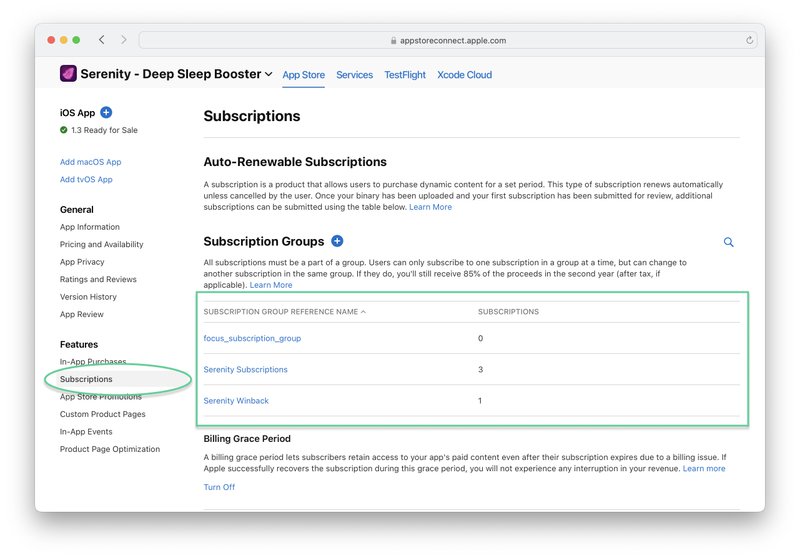
Task: Open App Review in the sidebar
Action: click(x=82, y=314)
